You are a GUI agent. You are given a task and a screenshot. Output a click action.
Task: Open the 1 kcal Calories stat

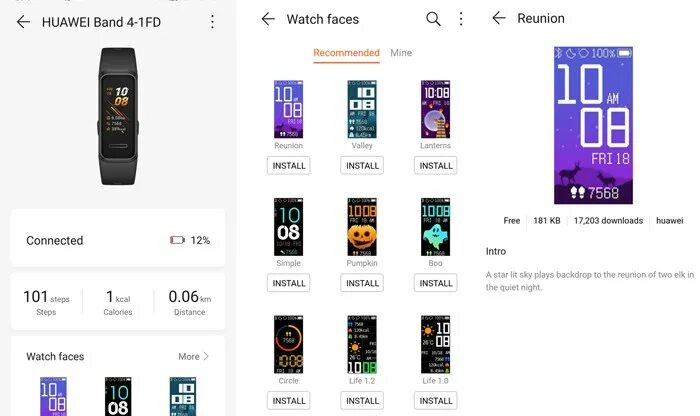(x=118, y=302)
